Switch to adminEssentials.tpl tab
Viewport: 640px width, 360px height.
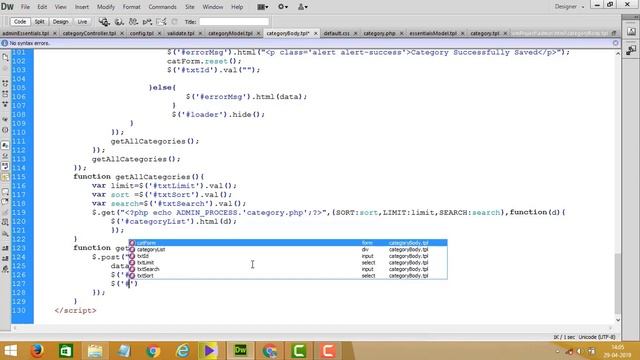point(25,33)
